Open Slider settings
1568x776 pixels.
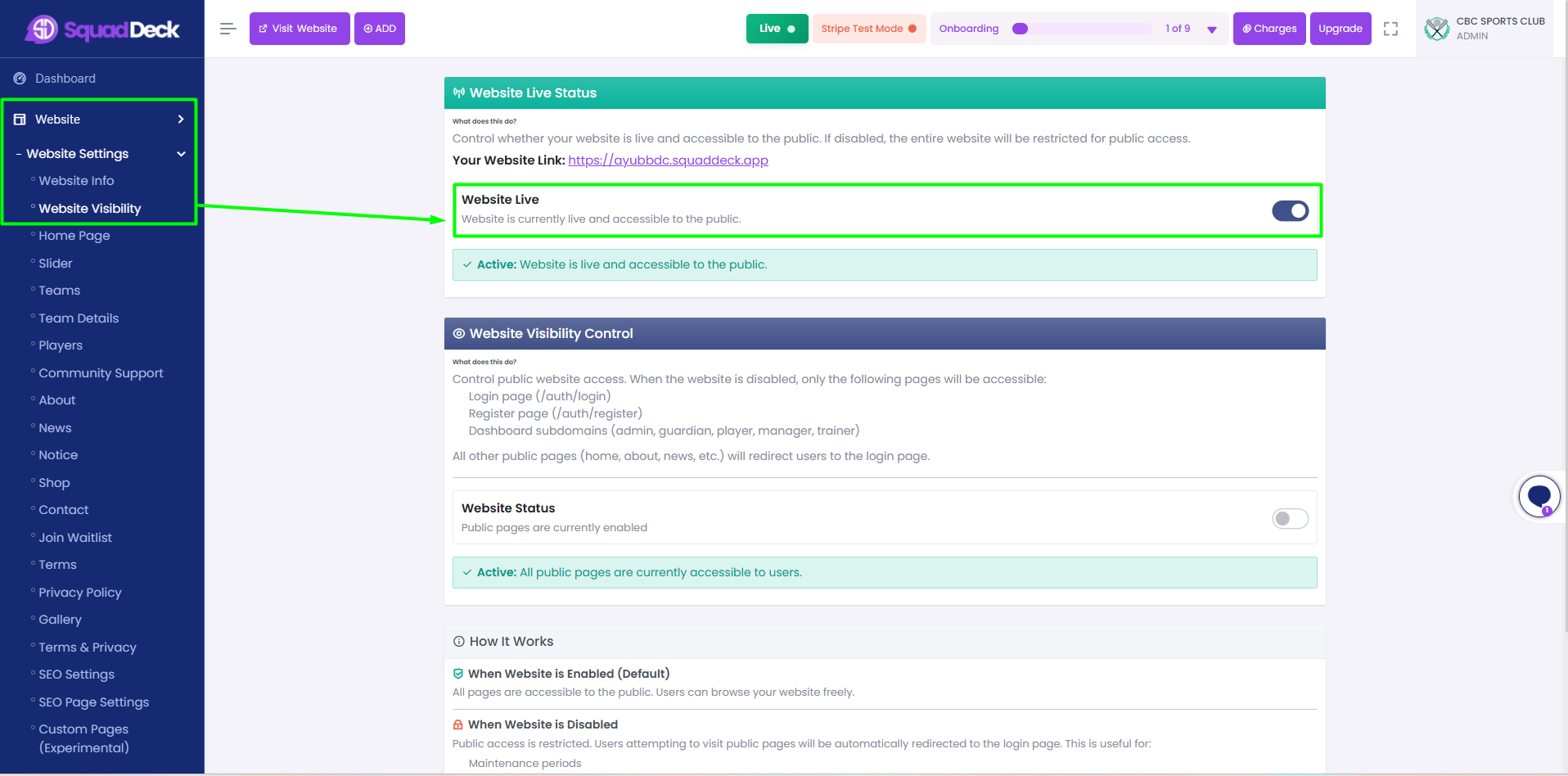(56, 264)
